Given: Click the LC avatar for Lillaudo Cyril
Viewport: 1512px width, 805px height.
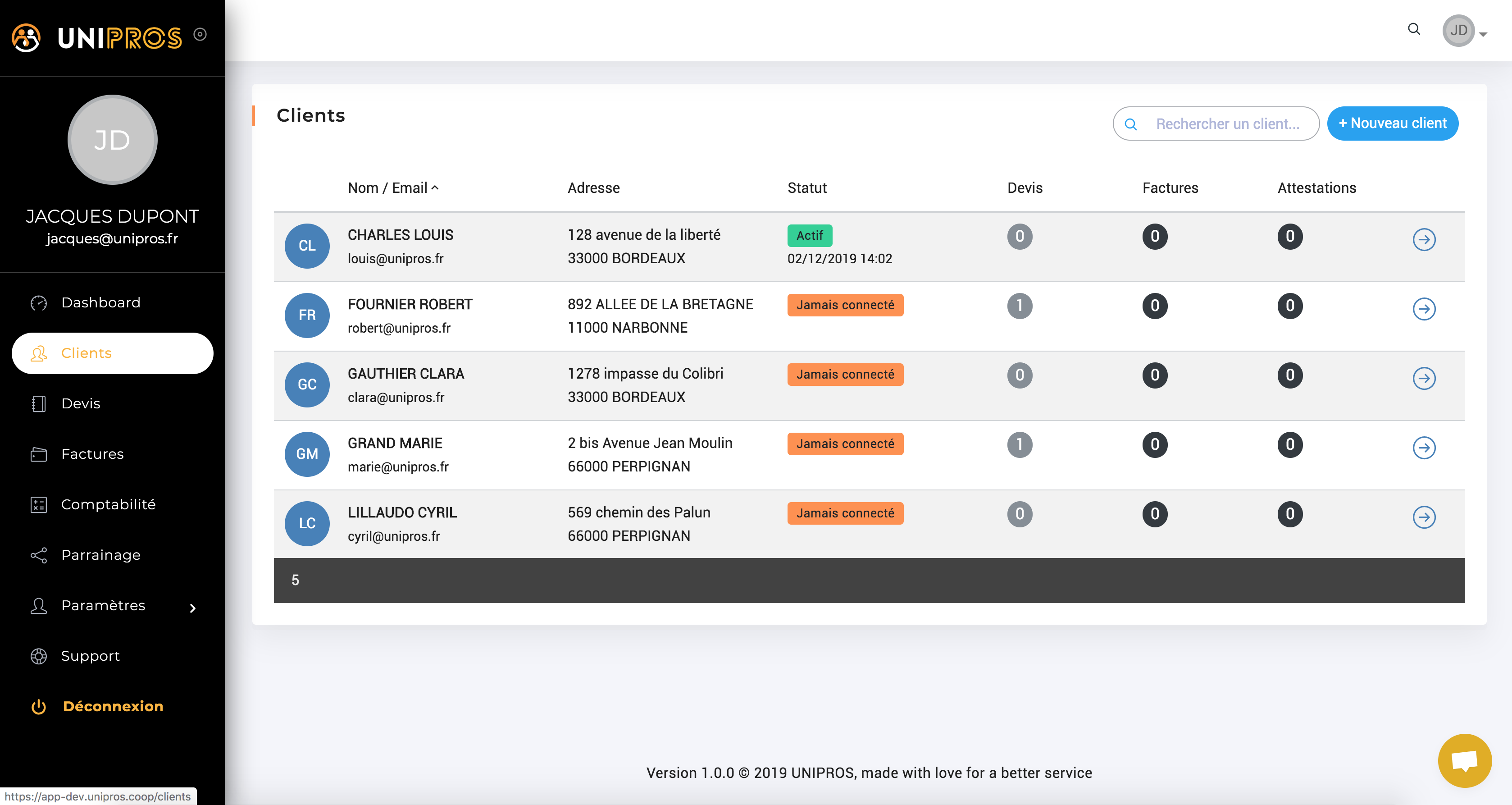Looking at the screenshot, I should click(x=307, y=523).
